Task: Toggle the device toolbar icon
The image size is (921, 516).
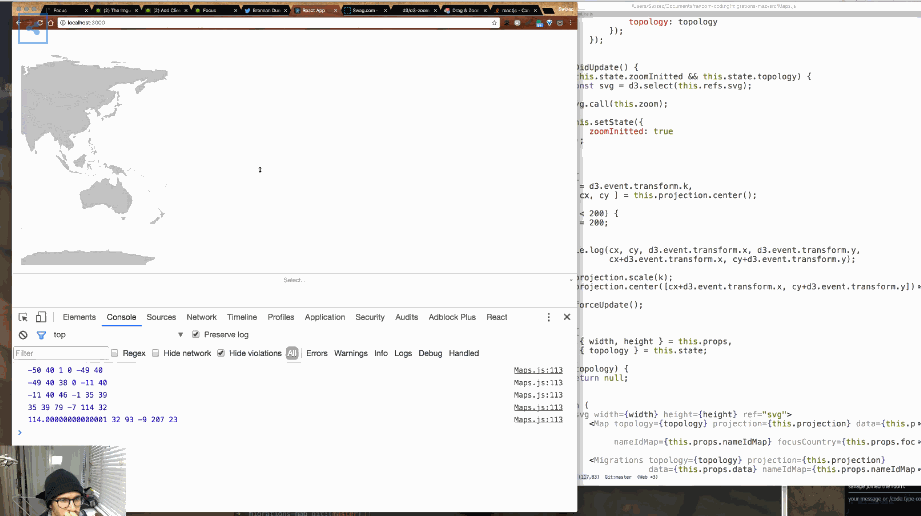Action: 41,317
